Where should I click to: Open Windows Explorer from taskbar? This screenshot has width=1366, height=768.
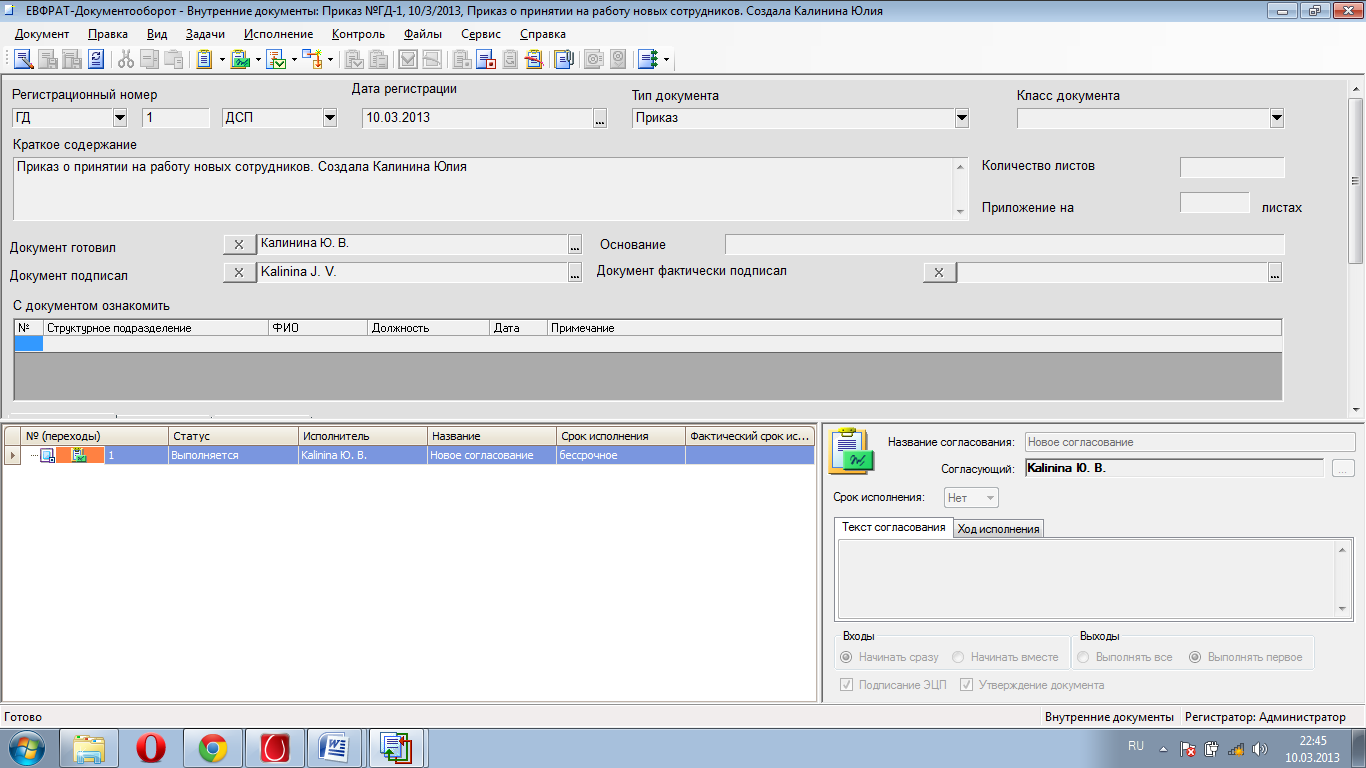[89, 747]
